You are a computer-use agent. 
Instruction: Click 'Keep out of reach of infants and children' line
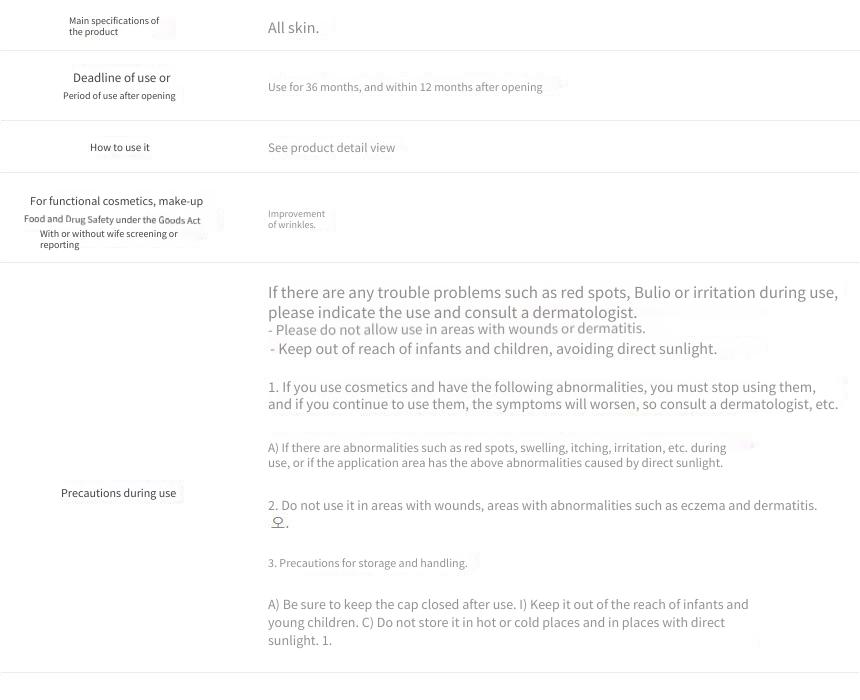point(493,349)
